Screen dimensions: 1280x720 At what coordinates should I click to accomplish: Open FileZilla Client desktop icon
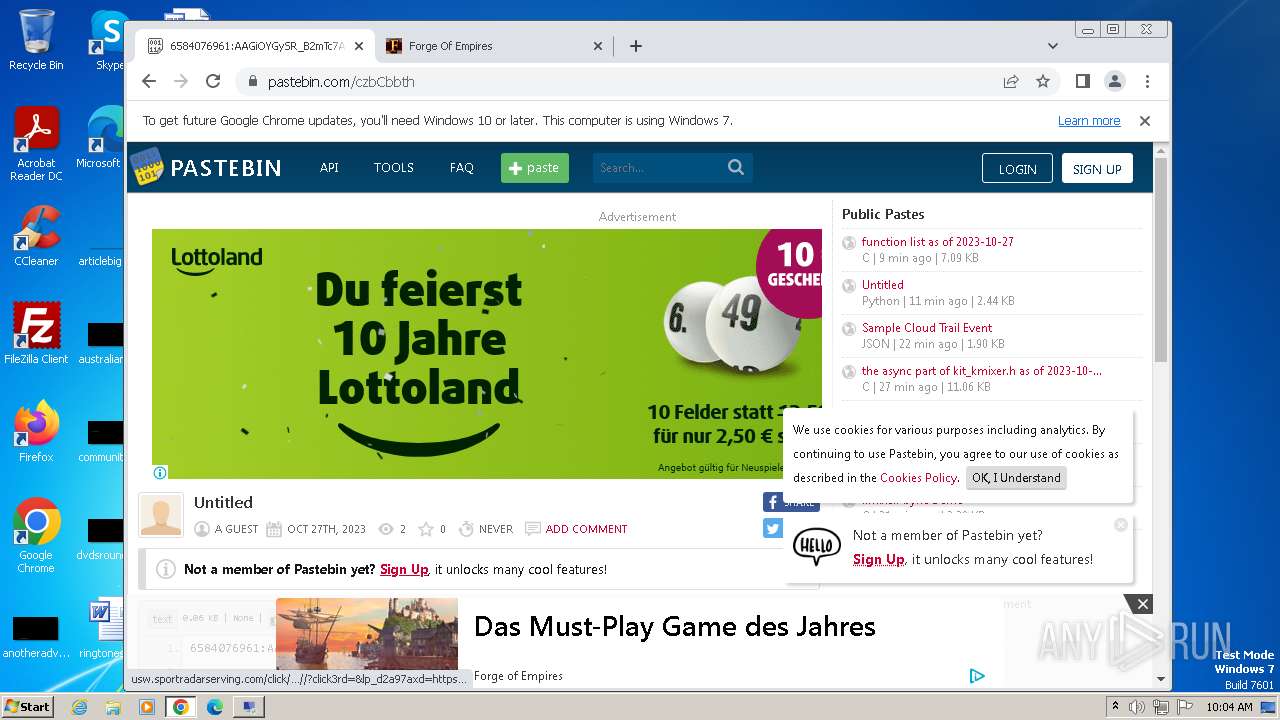(36, 333)
